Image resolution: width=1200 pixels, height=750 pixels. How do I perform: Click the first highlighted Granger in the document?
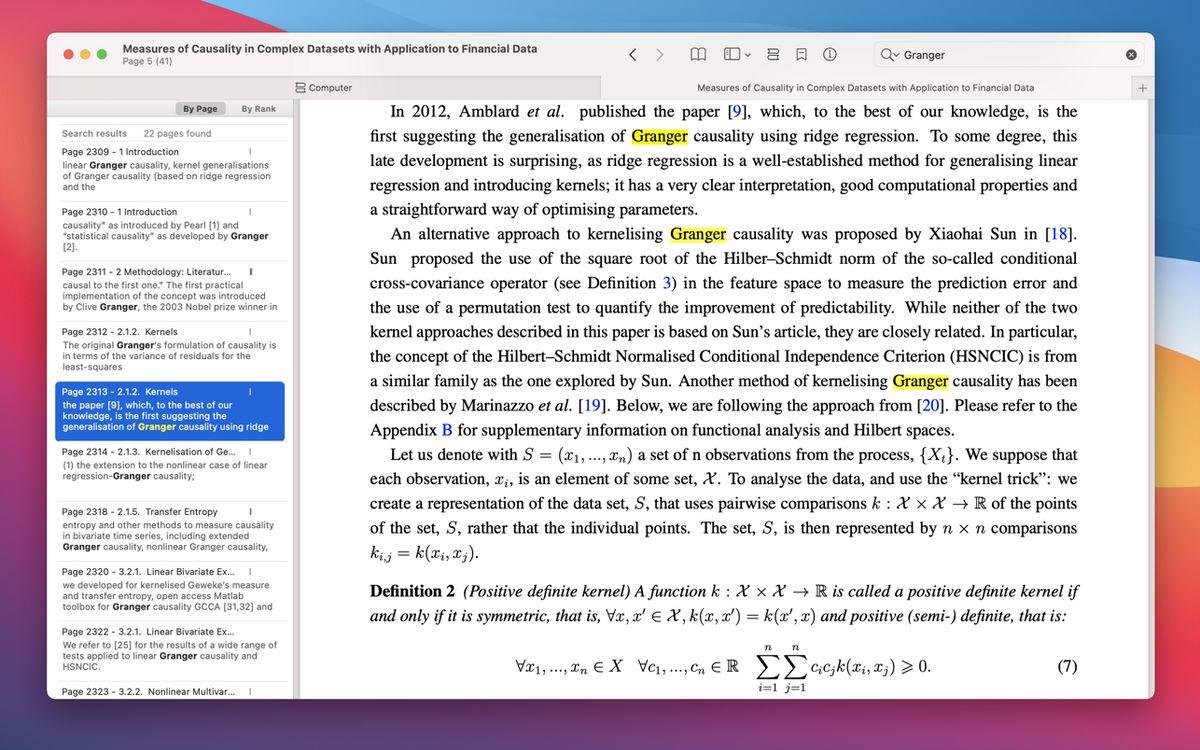pos(660,136)
